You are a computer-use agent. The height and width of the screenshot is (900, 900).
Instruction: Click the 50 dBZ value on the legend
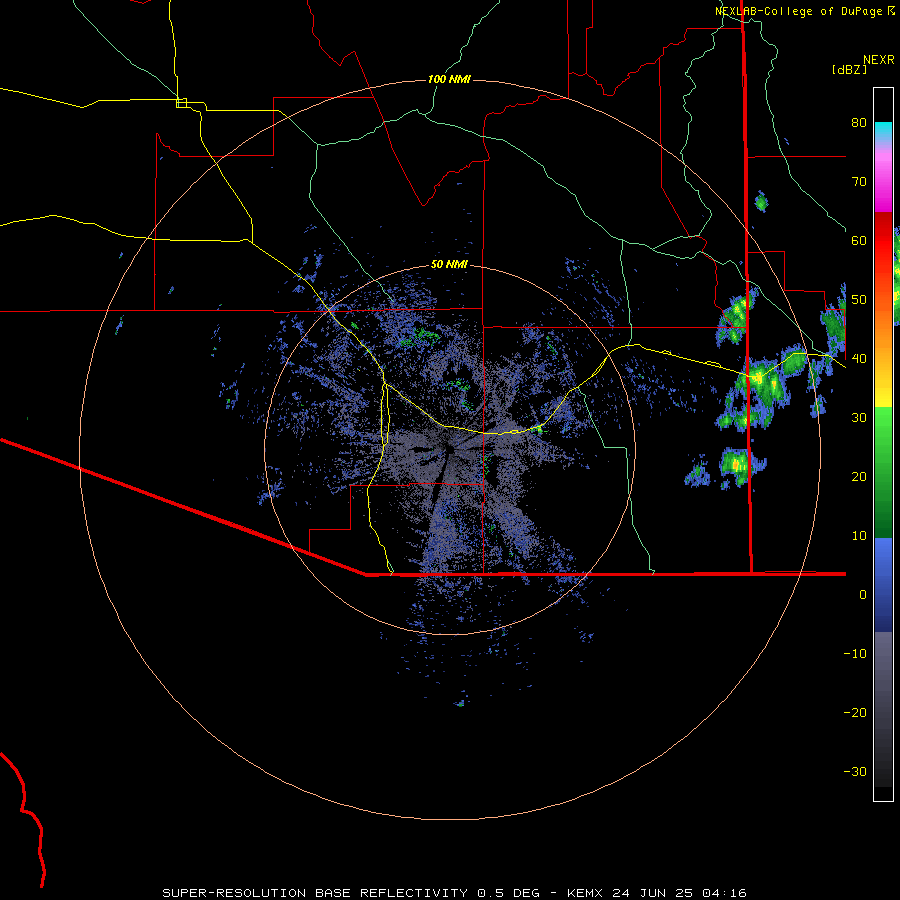pyautogui.click(x=859, y=300)
